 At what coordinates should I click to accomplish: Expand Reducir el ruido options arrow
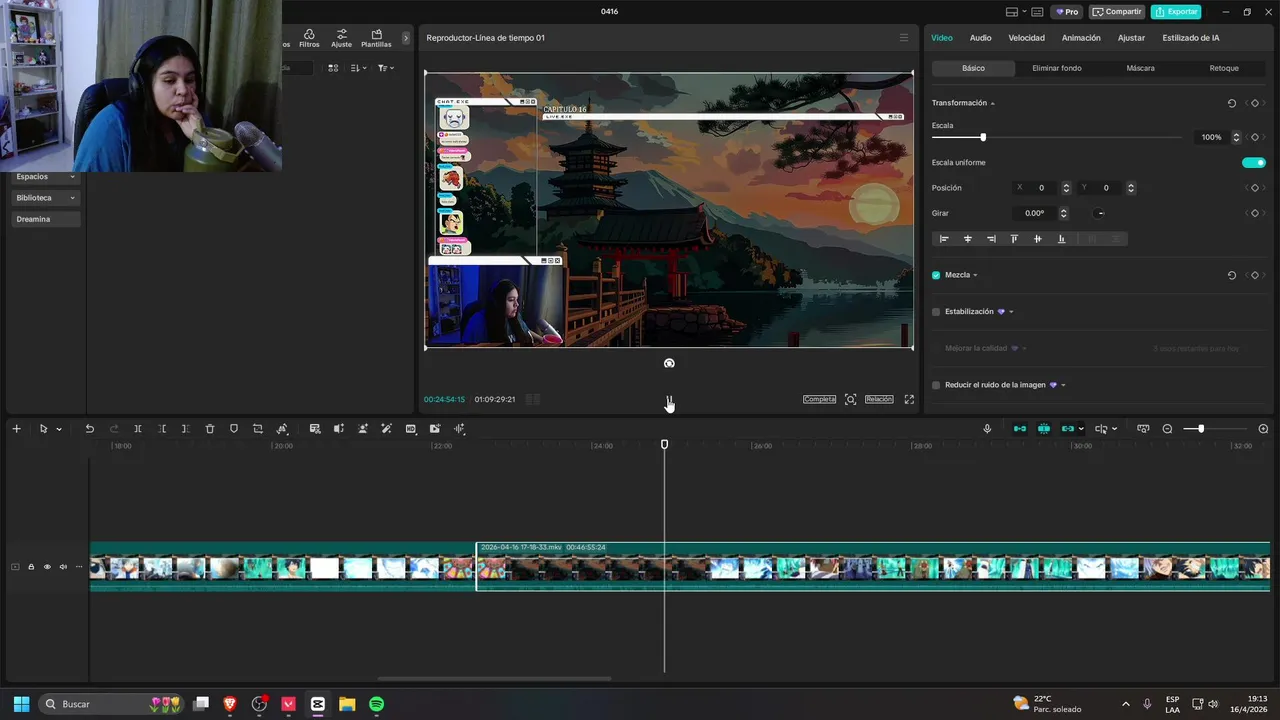[x=1063, y=385]
